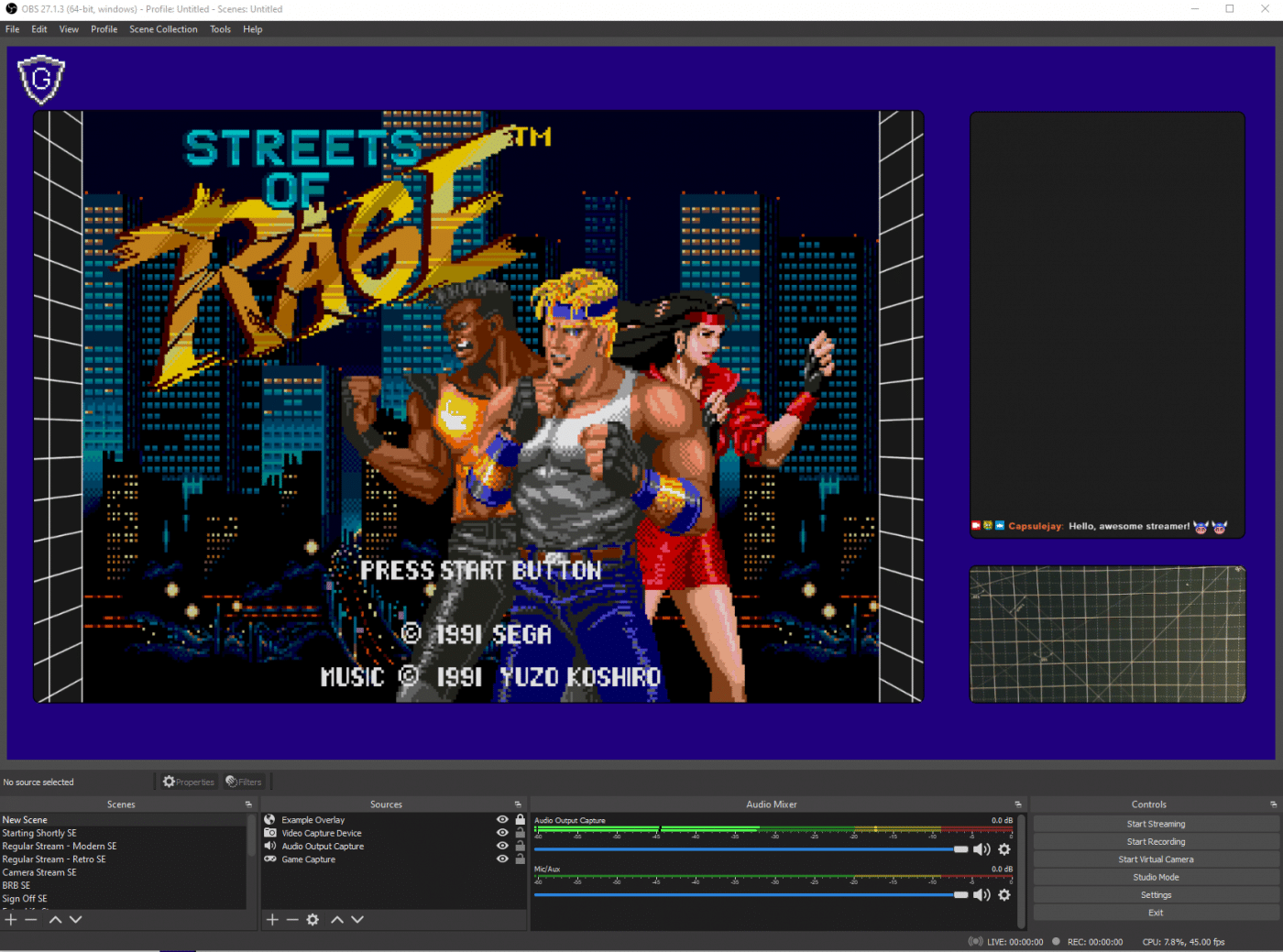Click Start Streaming button
This screenshot has height=952, width=1283.
pyautogui.click(x=1156, y=824)
